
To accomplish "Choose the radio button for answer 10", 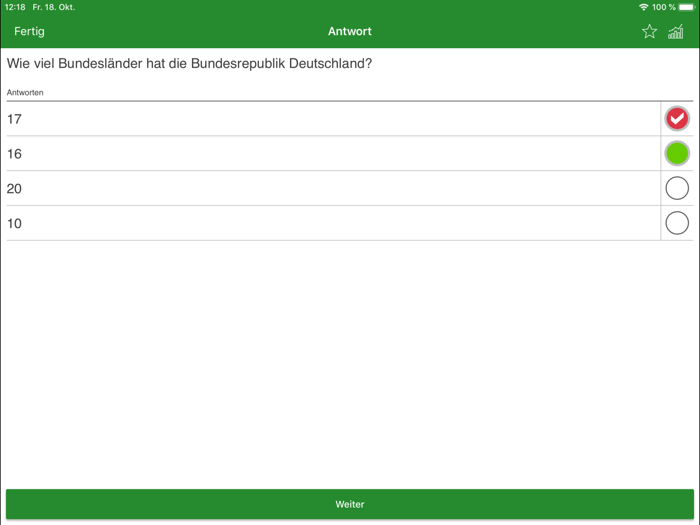I will [677, 223].
